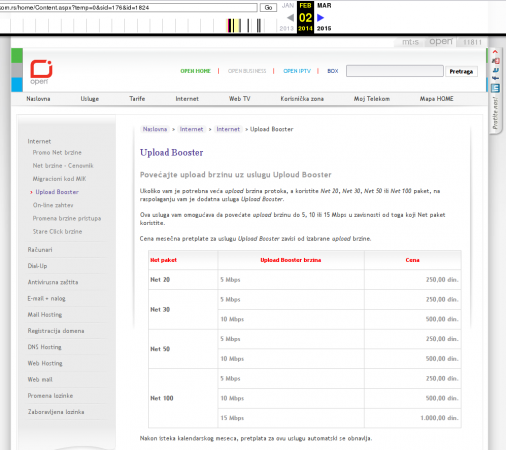Viewport: 506px width, 450px height.
Task: Click the Wayback URL address field
Action: pyautogui.click(x=128, y=7)
